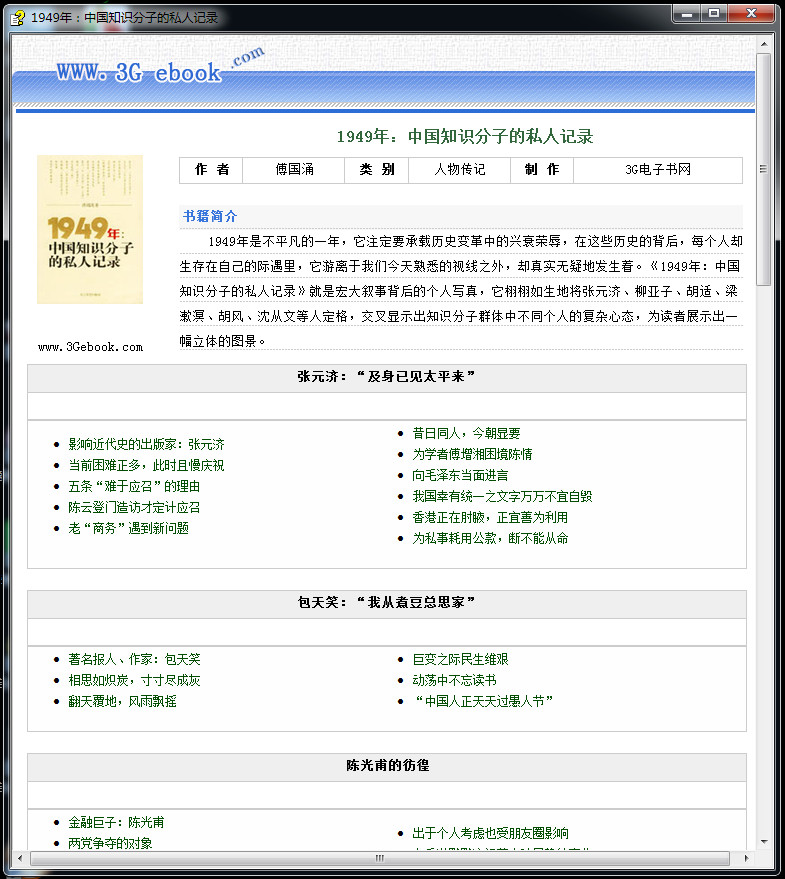Click the 类别 header cell
Screen dimensions: 785x879
(x=377, y=170)
